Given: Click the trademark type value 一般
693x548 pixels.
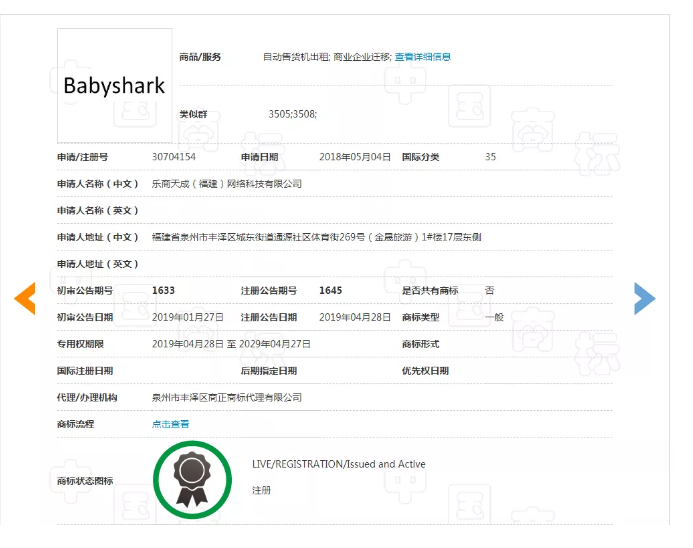Looking at the screenshot, I should (x=494, y=317).
